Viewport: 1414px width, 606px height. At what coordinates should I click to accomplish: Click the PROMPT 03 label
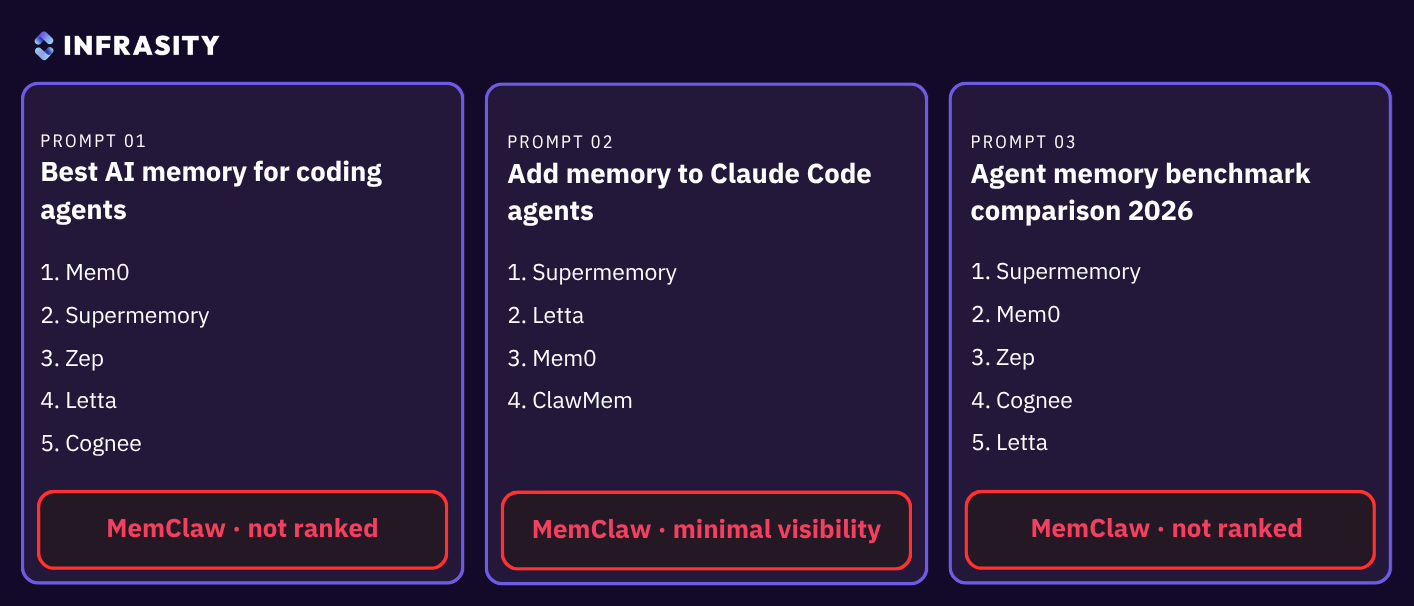[1024, 142]
